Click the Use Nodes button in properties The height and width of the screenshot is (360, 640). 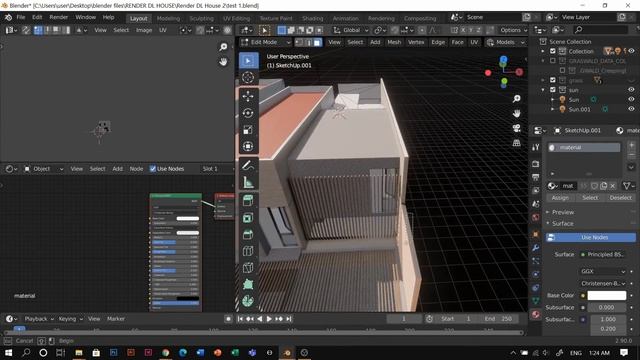click(x=591, y=237)
